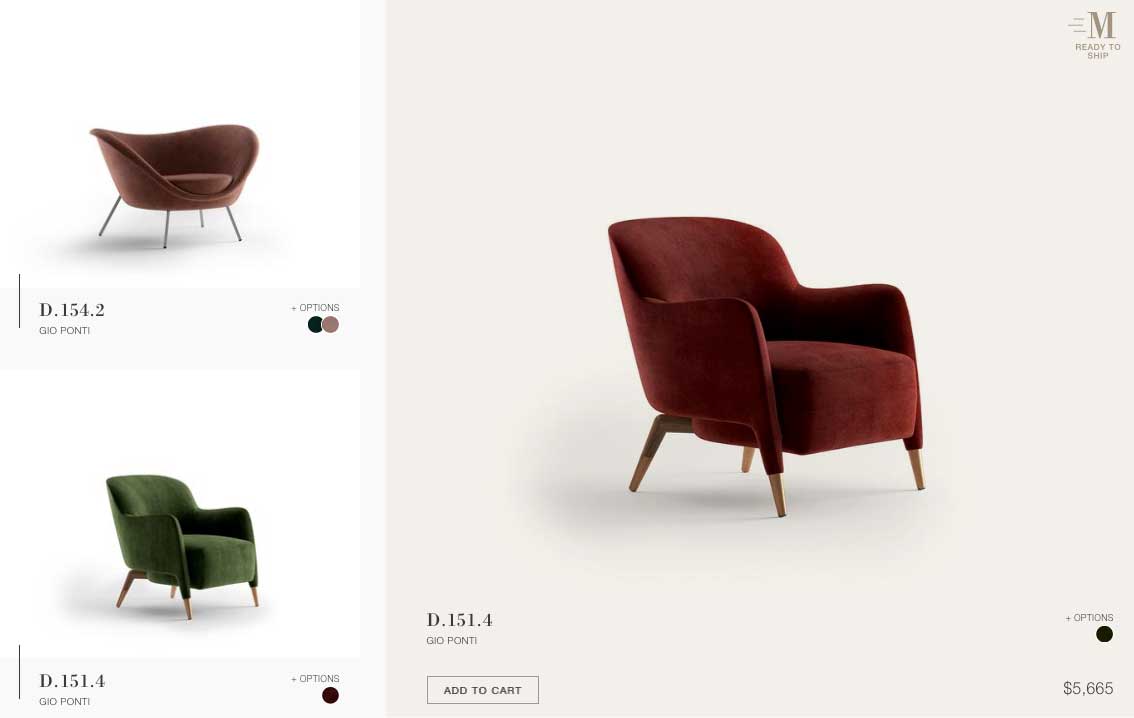The height and width of the screenshot is (718, 1134).
Task: Click the $5,665 price label
Action: click(1088, 688)
